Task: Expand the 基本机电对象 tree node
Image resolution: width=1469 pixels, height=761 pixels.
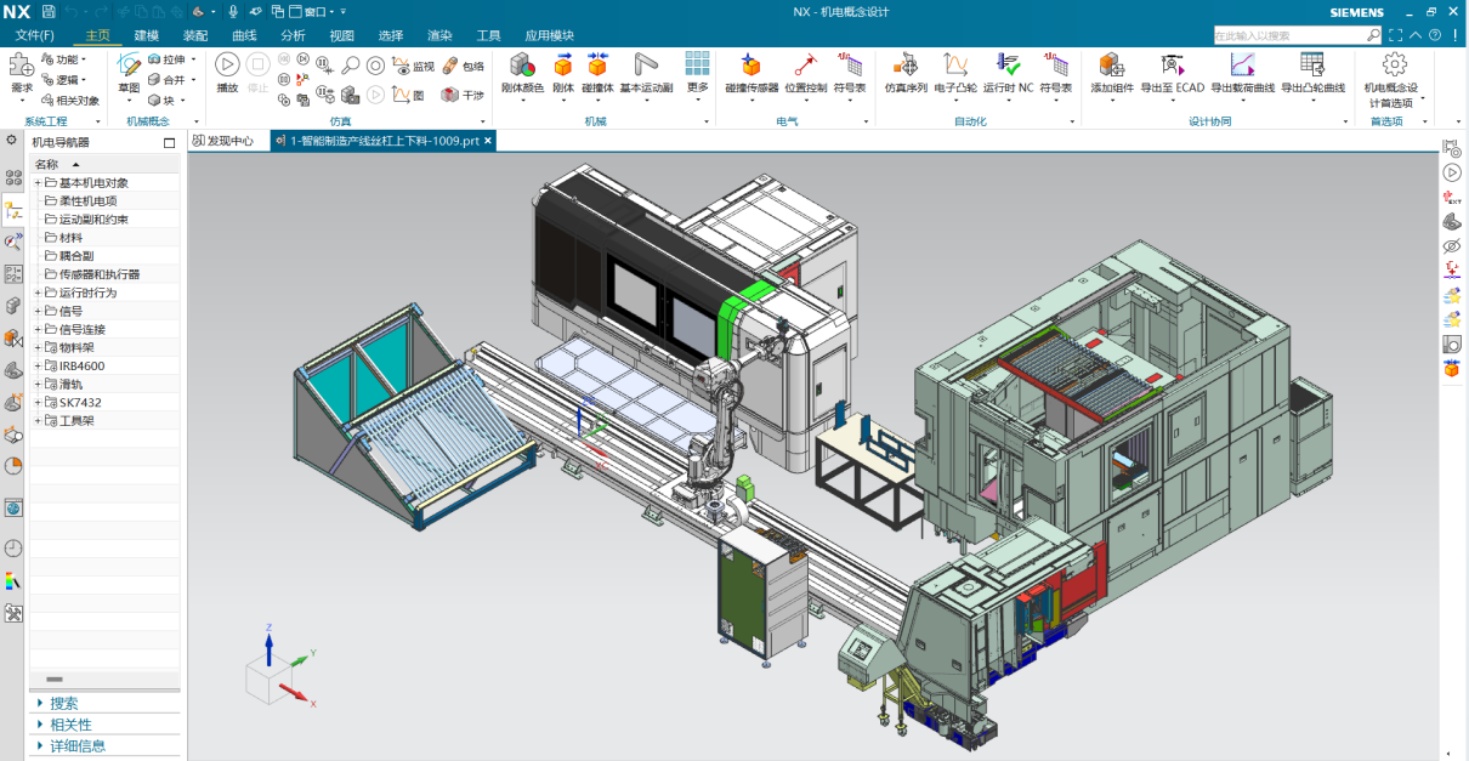Action: pyautogui.click(x=38, y=183)
